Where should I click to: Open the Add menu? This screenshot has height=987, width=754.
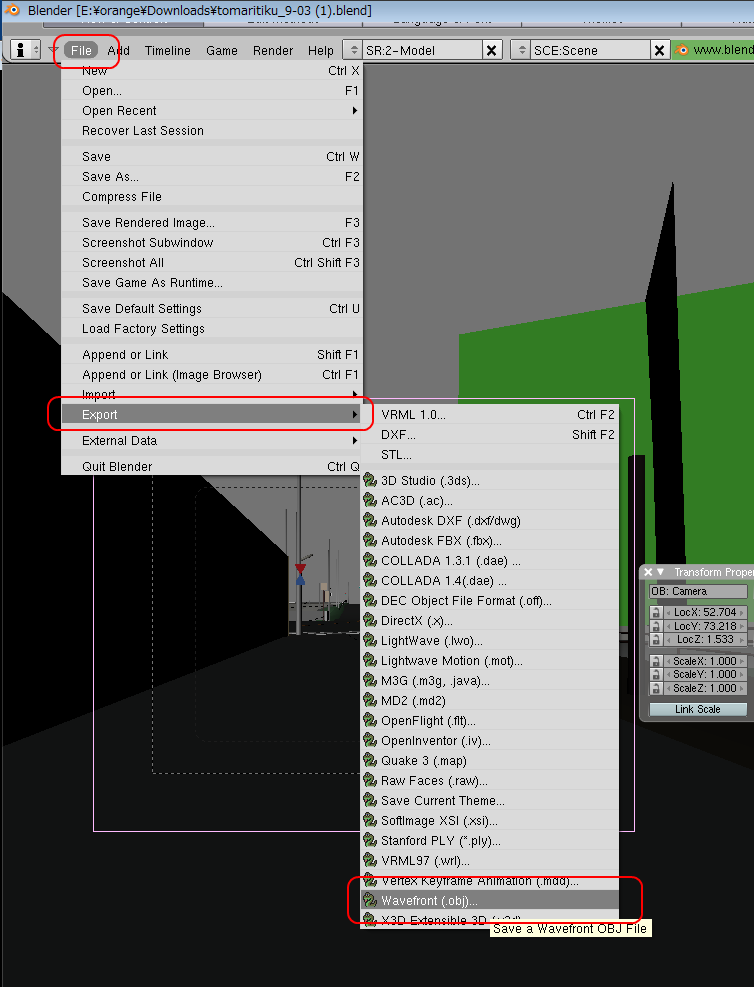(x=118, y=50)
